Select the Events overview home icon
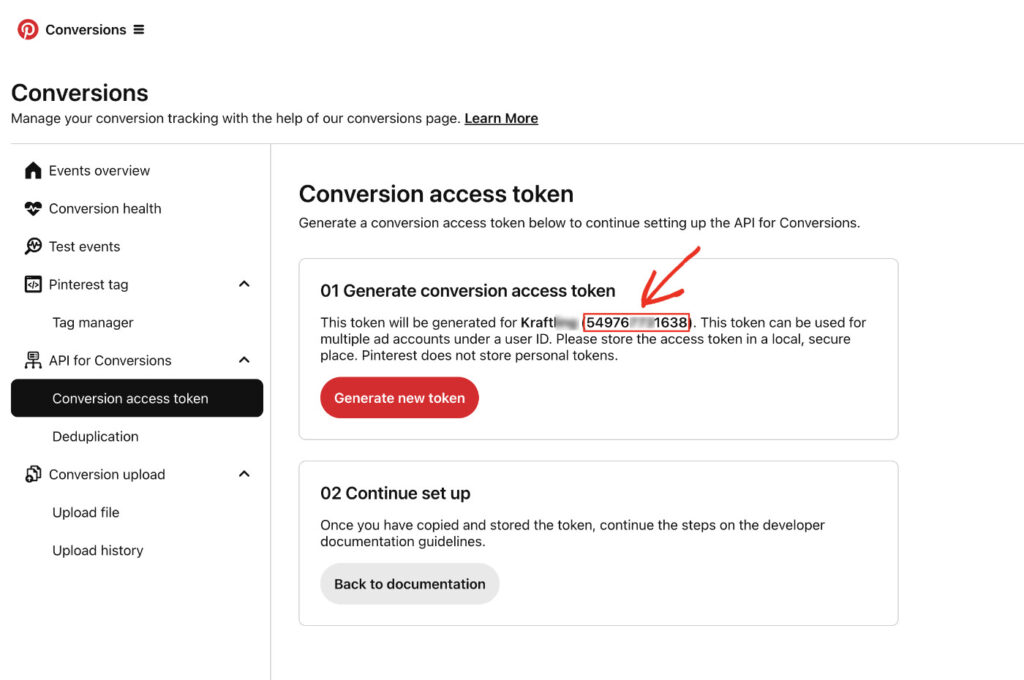The image size is (1024, 680). point(33,170)
